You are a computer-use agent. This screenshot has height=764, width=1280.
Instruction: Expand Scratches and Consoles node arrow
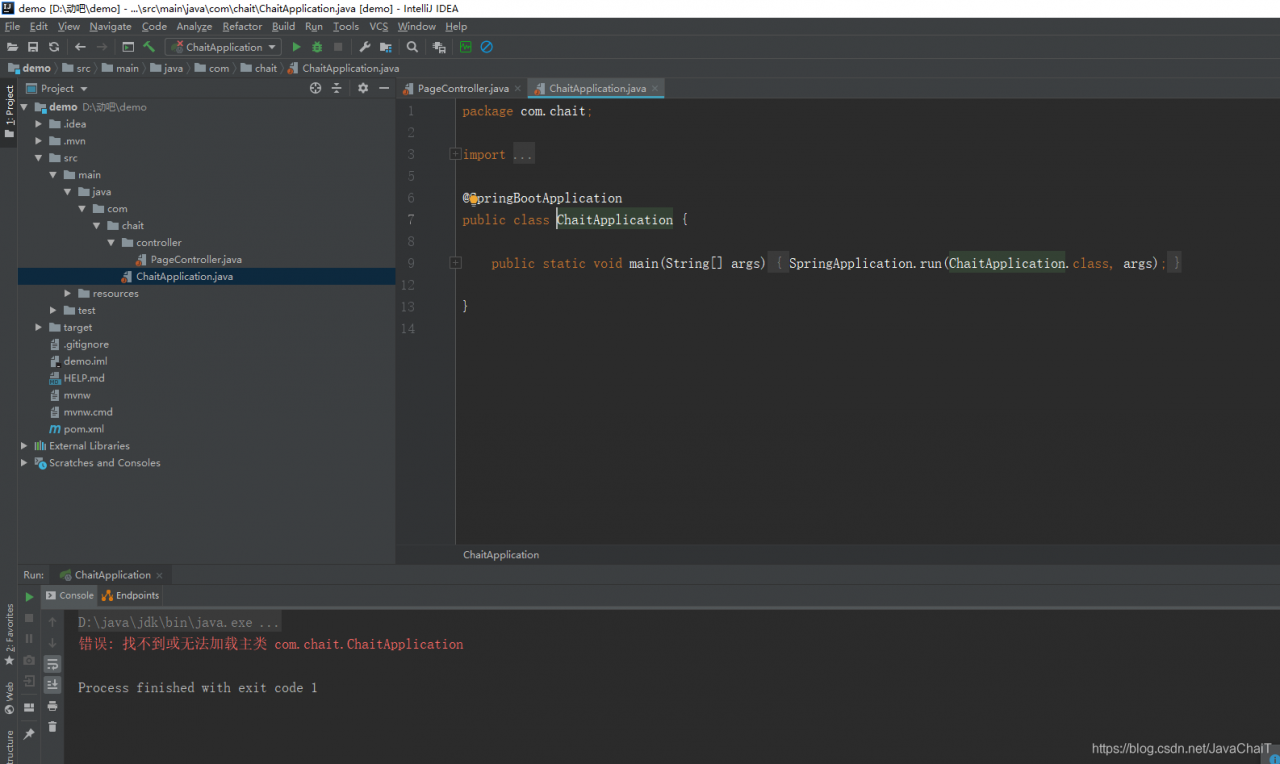[24, 463]
